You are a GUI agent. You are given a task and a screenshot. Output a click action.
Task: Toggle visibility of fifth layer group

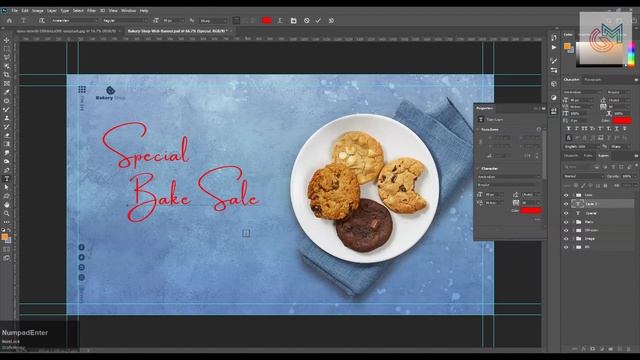click(x=566, y=230)
